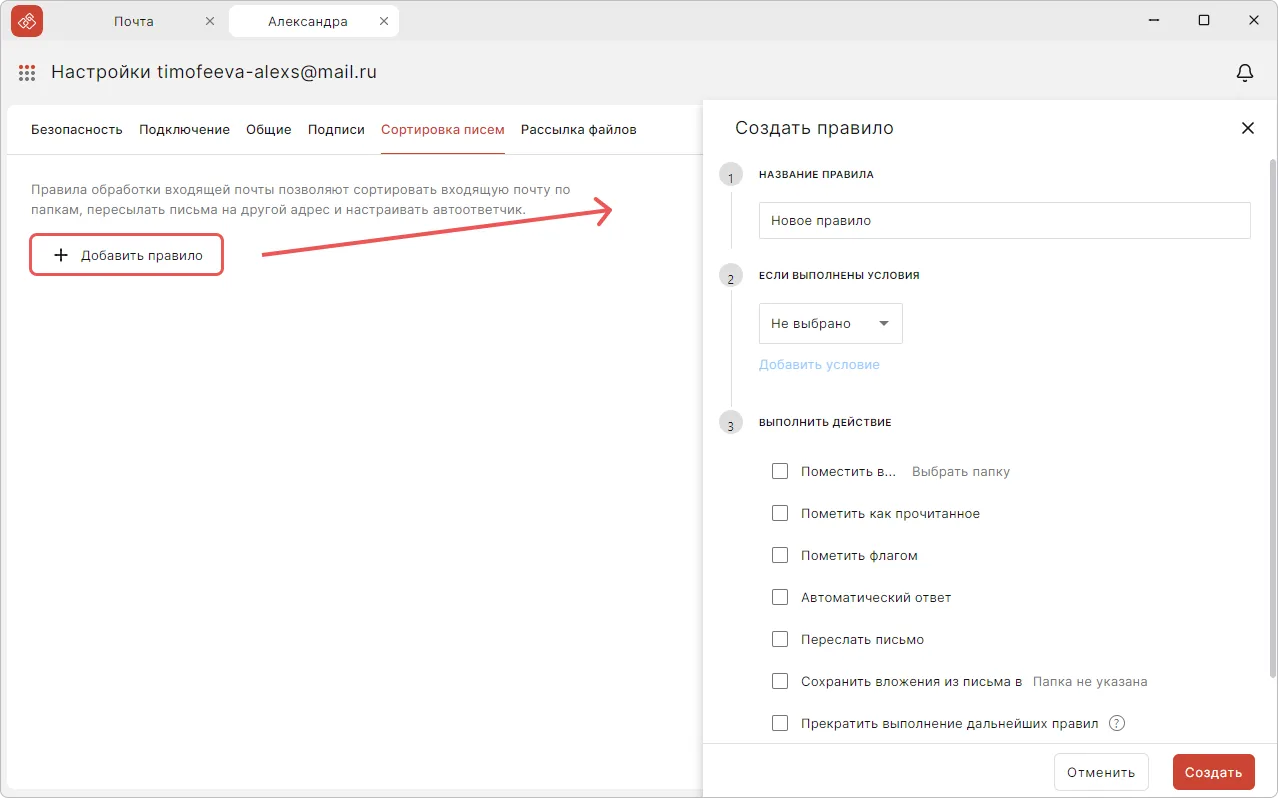Maximize the application window
The width and height of the screenshot is (1278, 798).
[1204, 20]
